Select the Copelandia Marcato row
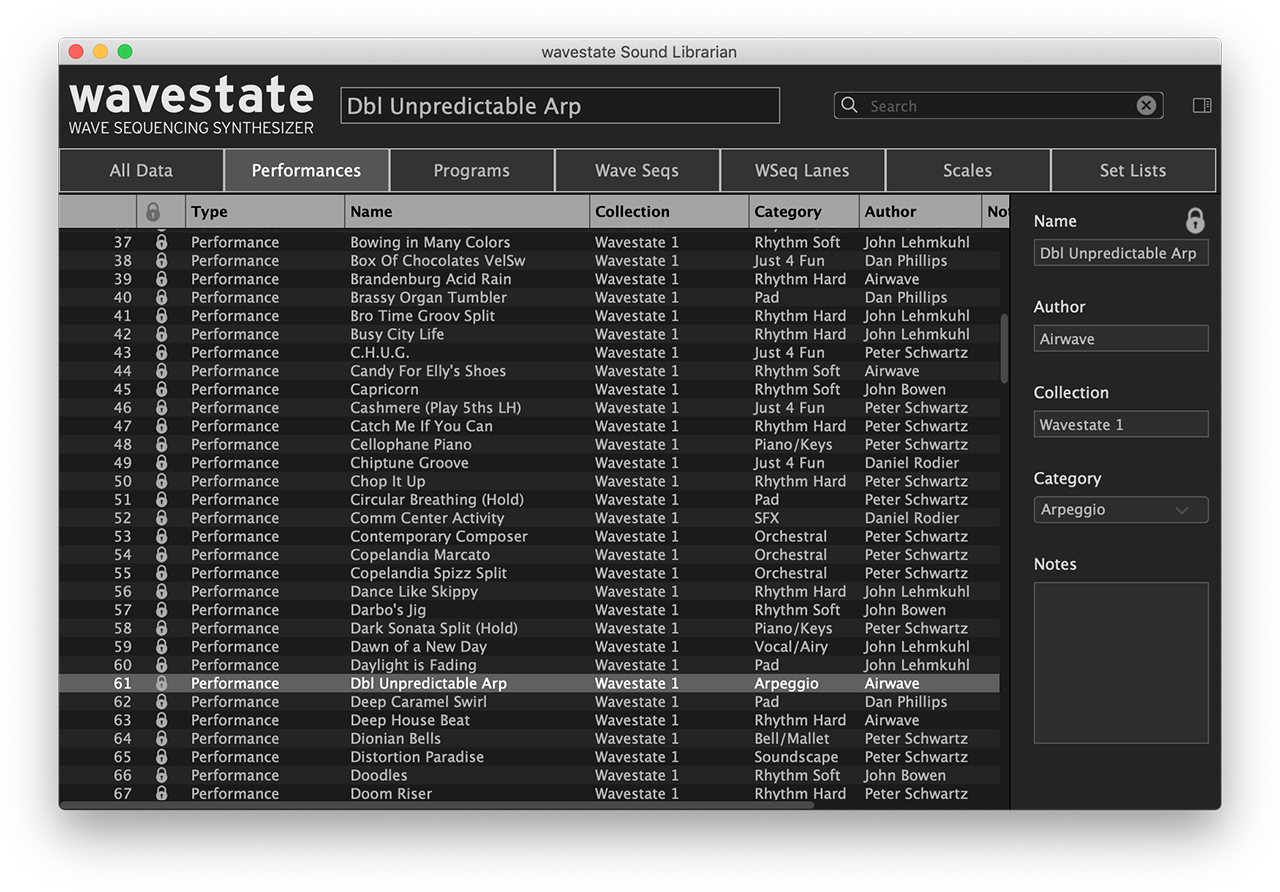Viewport: 1280px width, 892px height. [x=529, y=555]
